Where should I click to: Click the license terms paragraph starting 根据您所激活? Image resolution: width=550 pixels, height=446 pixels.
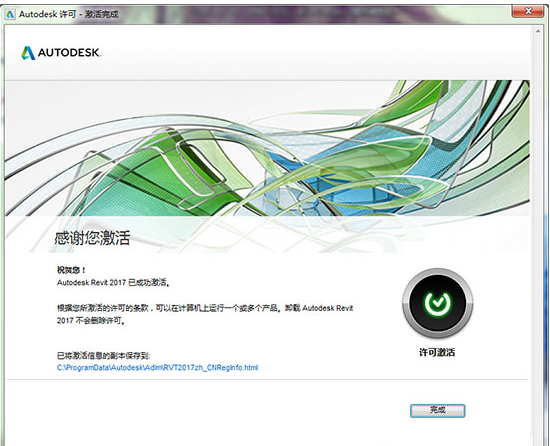pos(205,314)
